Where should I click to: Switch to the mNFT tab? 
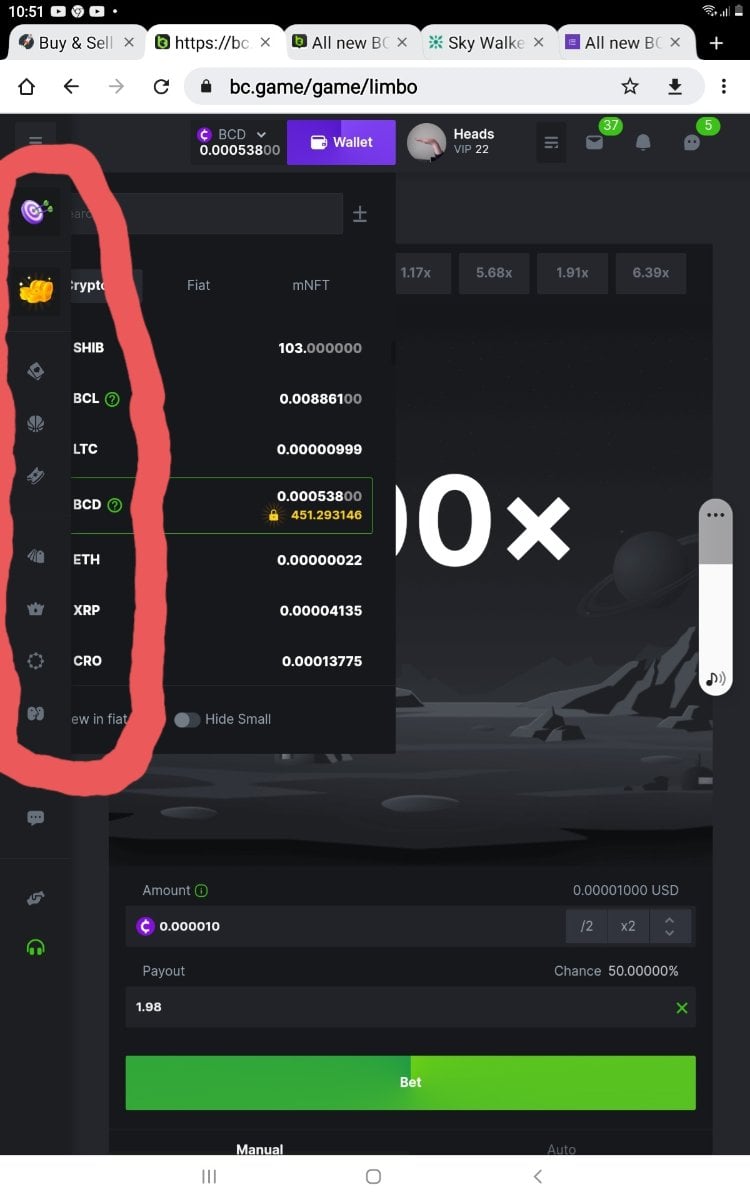pyautogui.click(x=311, y=285)
